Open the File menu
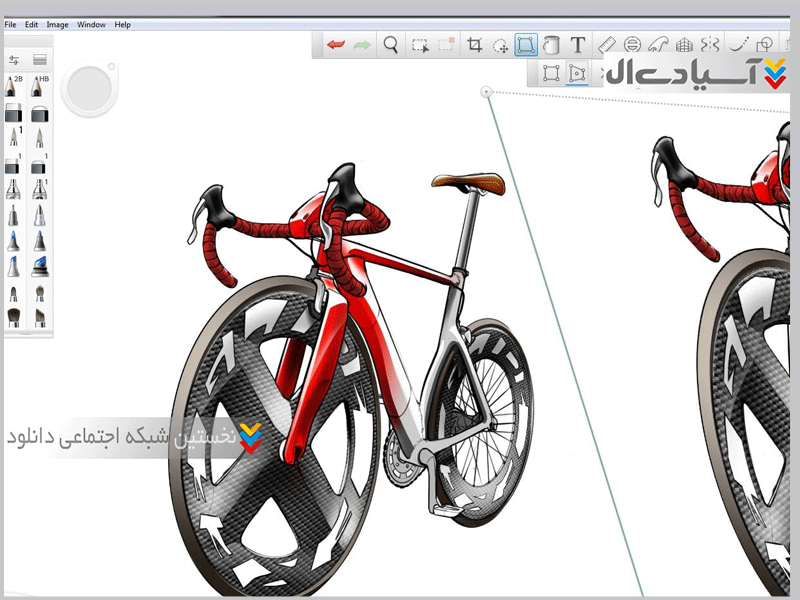 pyautogui.click(x=10, y=23)
